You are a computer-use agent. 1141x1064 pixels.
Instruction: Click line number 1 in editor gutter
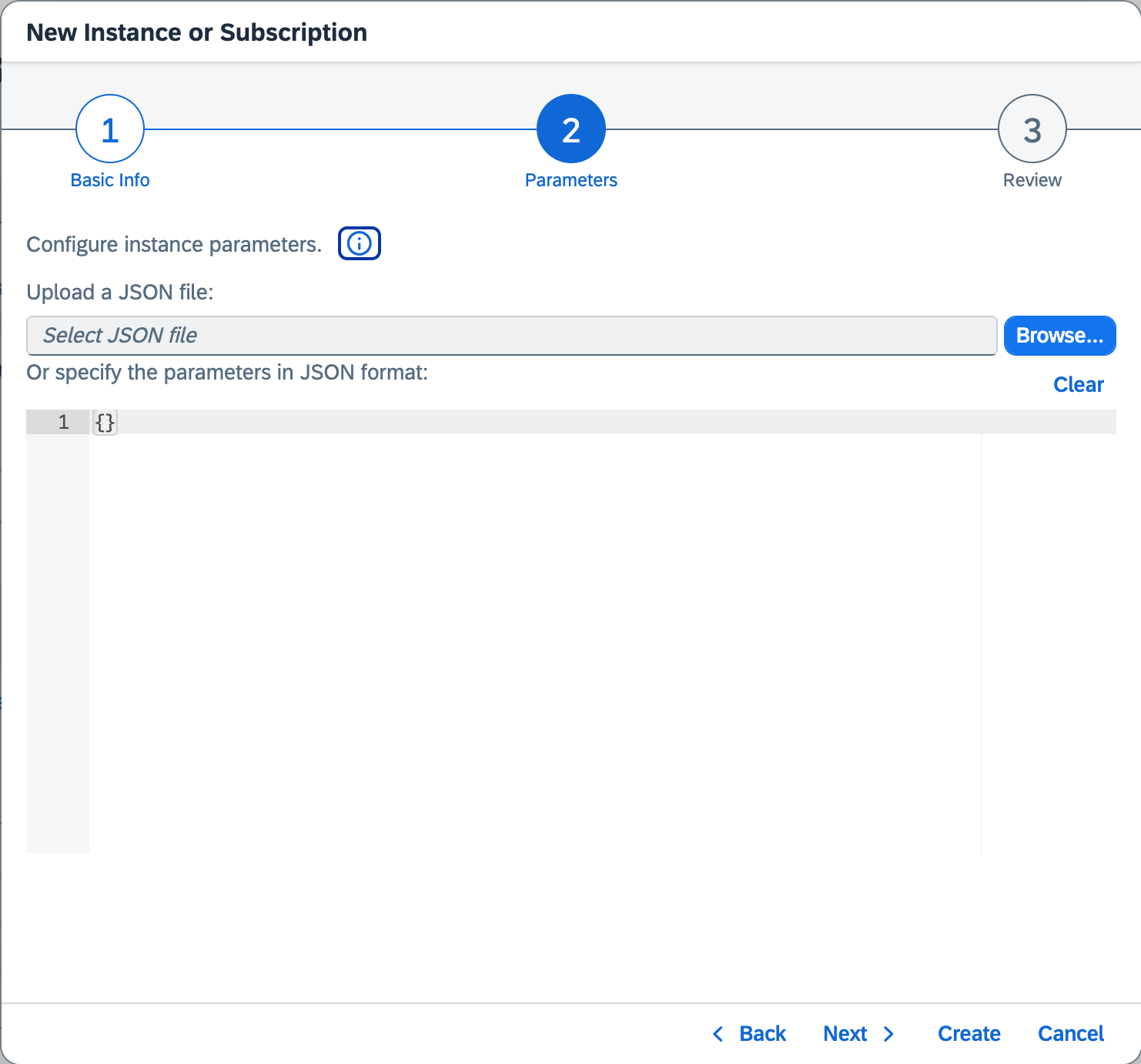(x=63, y=422)
